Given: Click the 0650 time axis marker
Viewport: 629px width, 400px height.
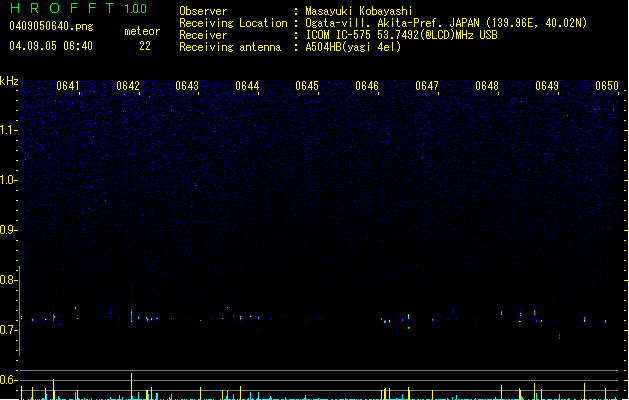Looking at the screenshot, I should coord(607,86).
